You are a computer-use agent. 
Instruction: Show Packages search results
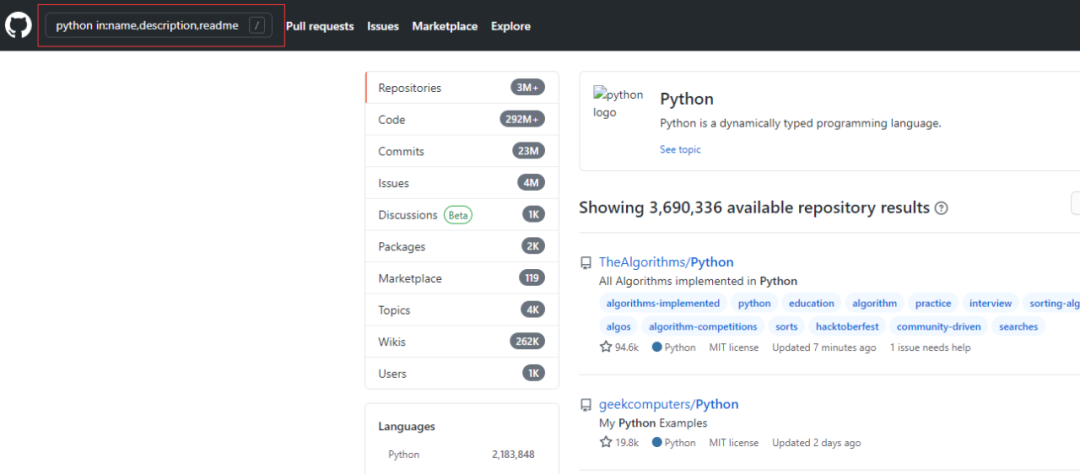[461, 246]
